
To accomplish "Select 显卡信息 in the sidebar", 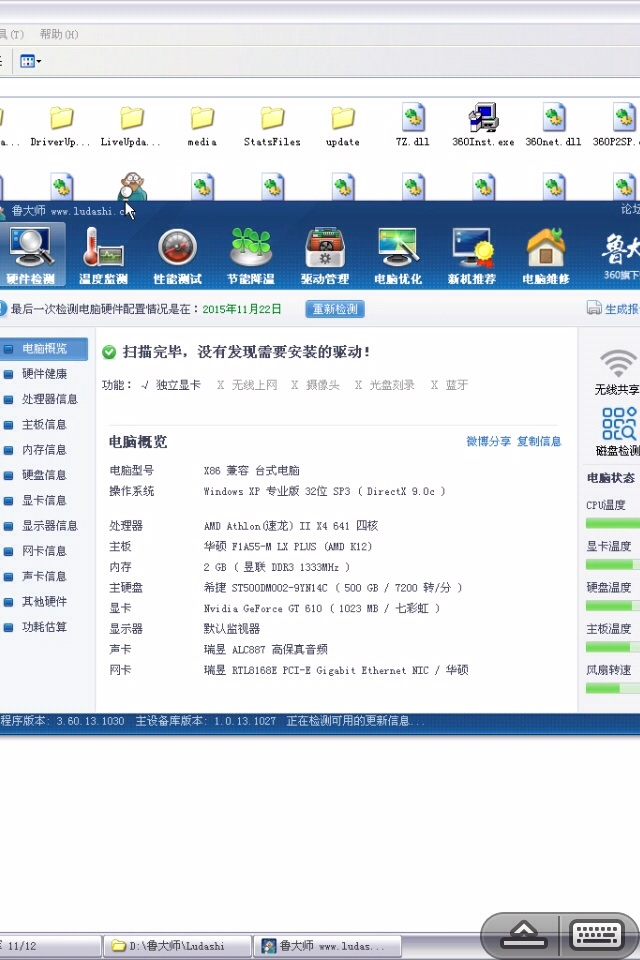I will coord(43,501).
